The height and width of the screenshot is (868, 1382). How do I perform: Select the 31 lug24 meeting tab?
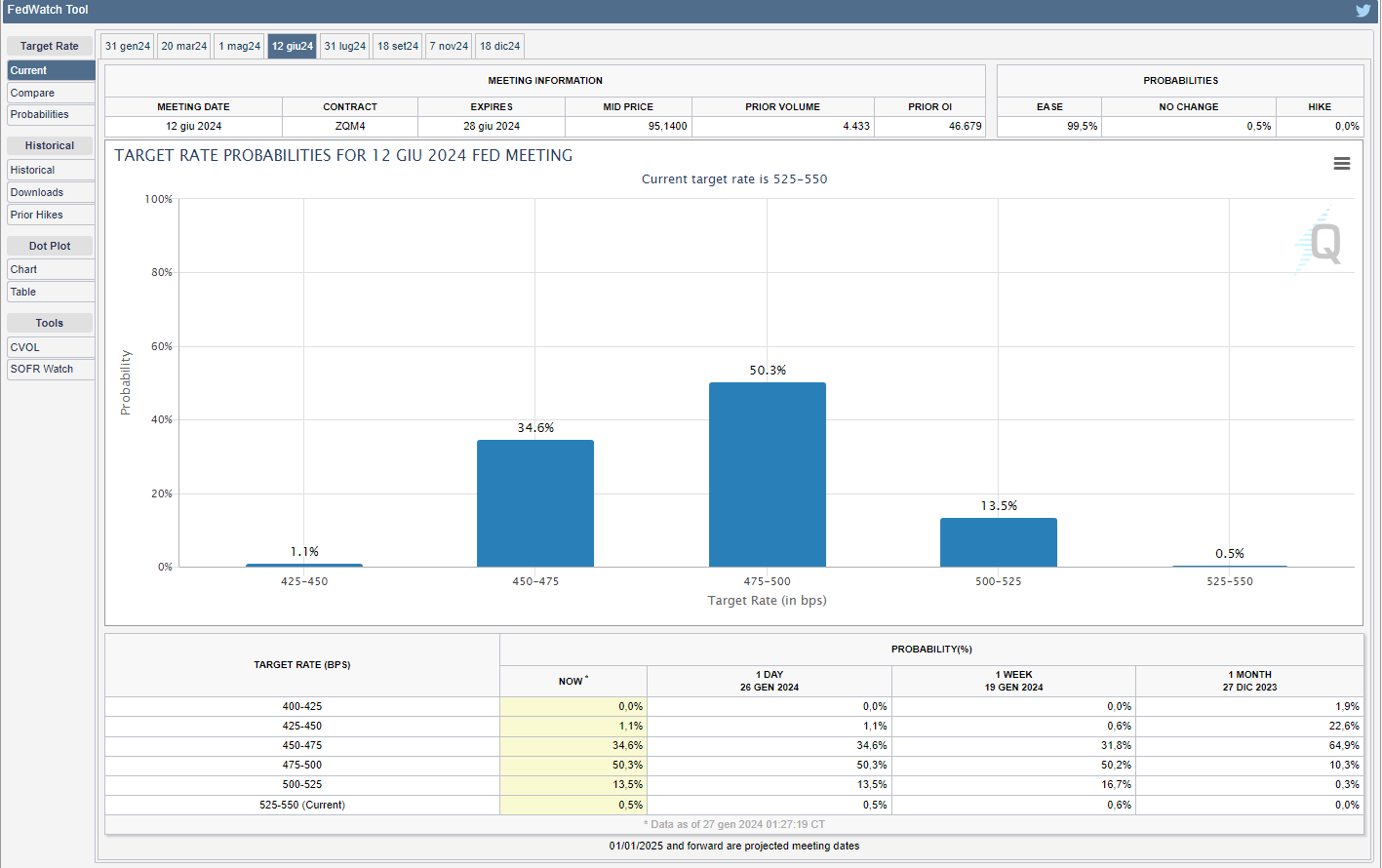tap(345, 46)
